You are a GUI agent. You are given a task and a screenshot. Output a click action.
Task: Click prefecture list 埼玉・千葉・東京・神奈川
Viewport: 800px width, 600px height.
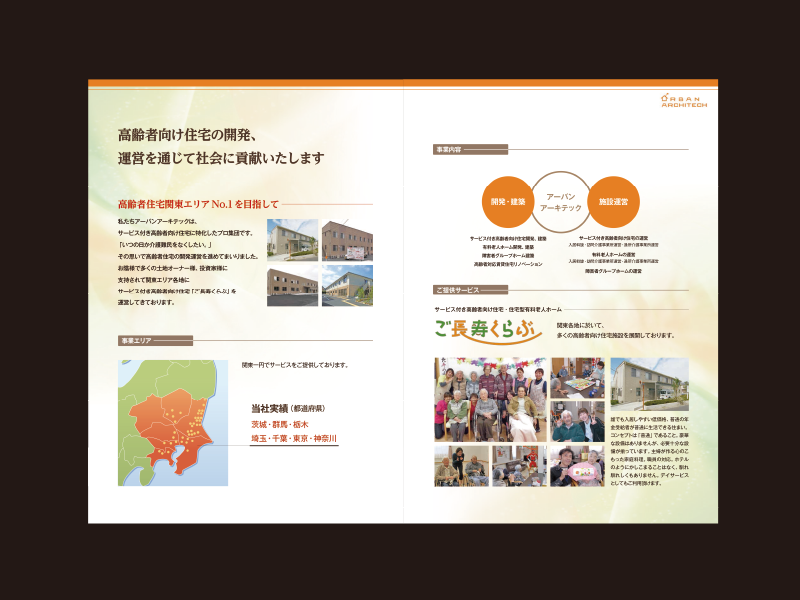tap(294, 438)
